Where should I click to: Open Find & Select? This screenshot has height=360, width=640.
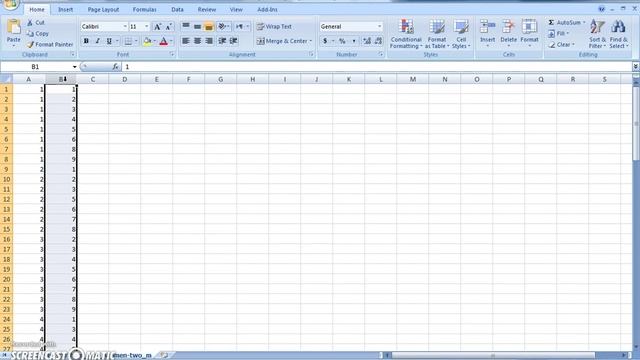pos(618,33)
